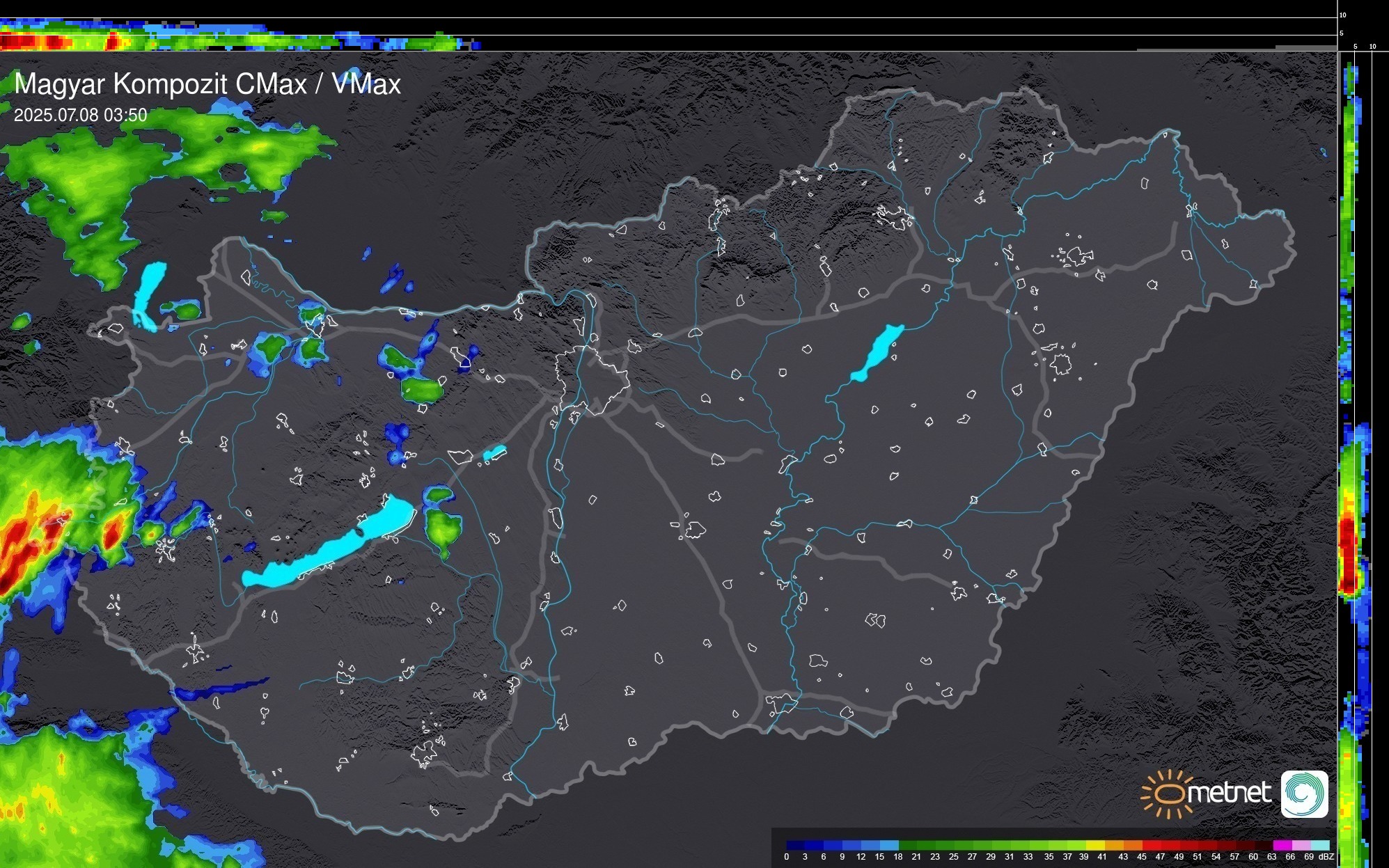Click the bright red 45 dBZ swatch
Viewport: 1389px width, 868px height.
pyautogui.click(x=1150, y=845)
